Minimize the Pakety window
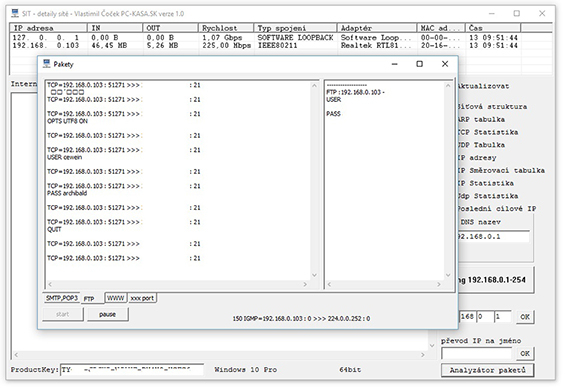Viewport: 565px width, 389px height. coord(395,64)
